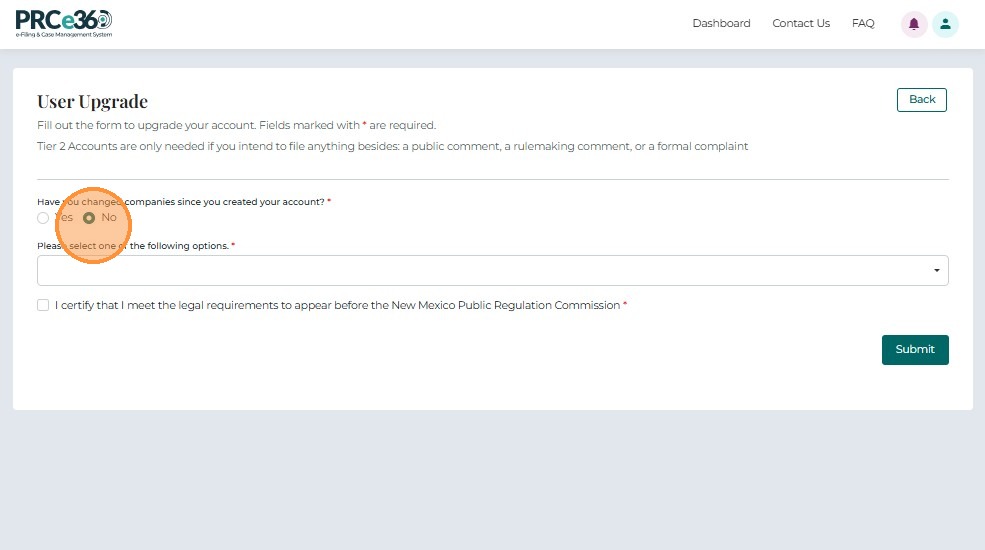Click the red asterisk after the certification text

(x=625, y=305)
